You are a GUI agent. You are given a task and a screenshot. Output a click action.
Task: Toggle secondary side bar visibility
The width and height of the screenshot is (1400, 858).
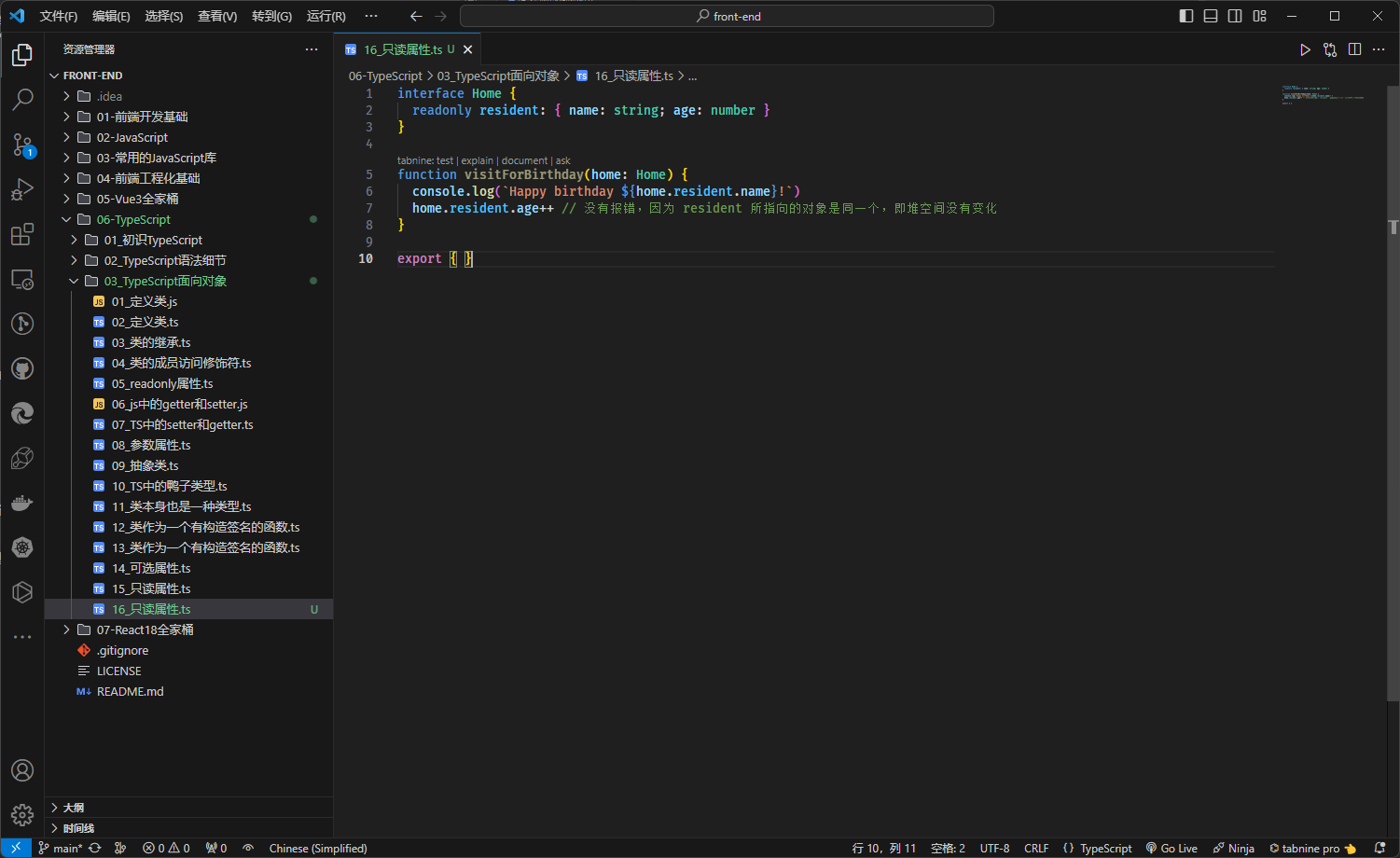coord(1235,16)
